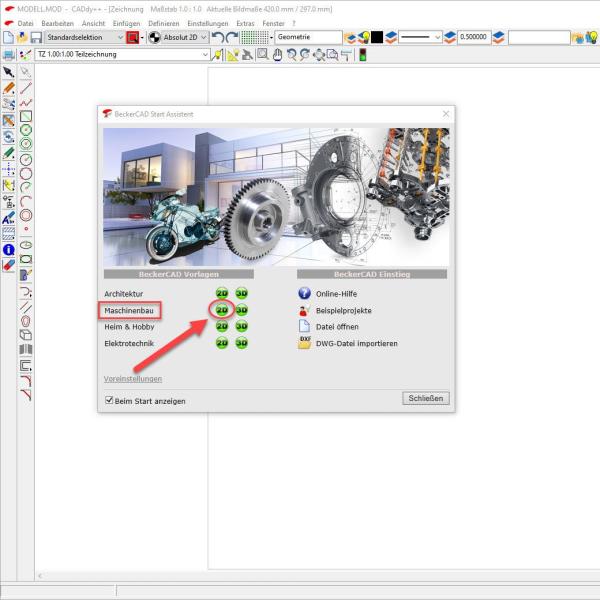This screenshot has height=600, width=600.
Task: Select the orange pencil draw tool
Action: click(x=8, y=88)
